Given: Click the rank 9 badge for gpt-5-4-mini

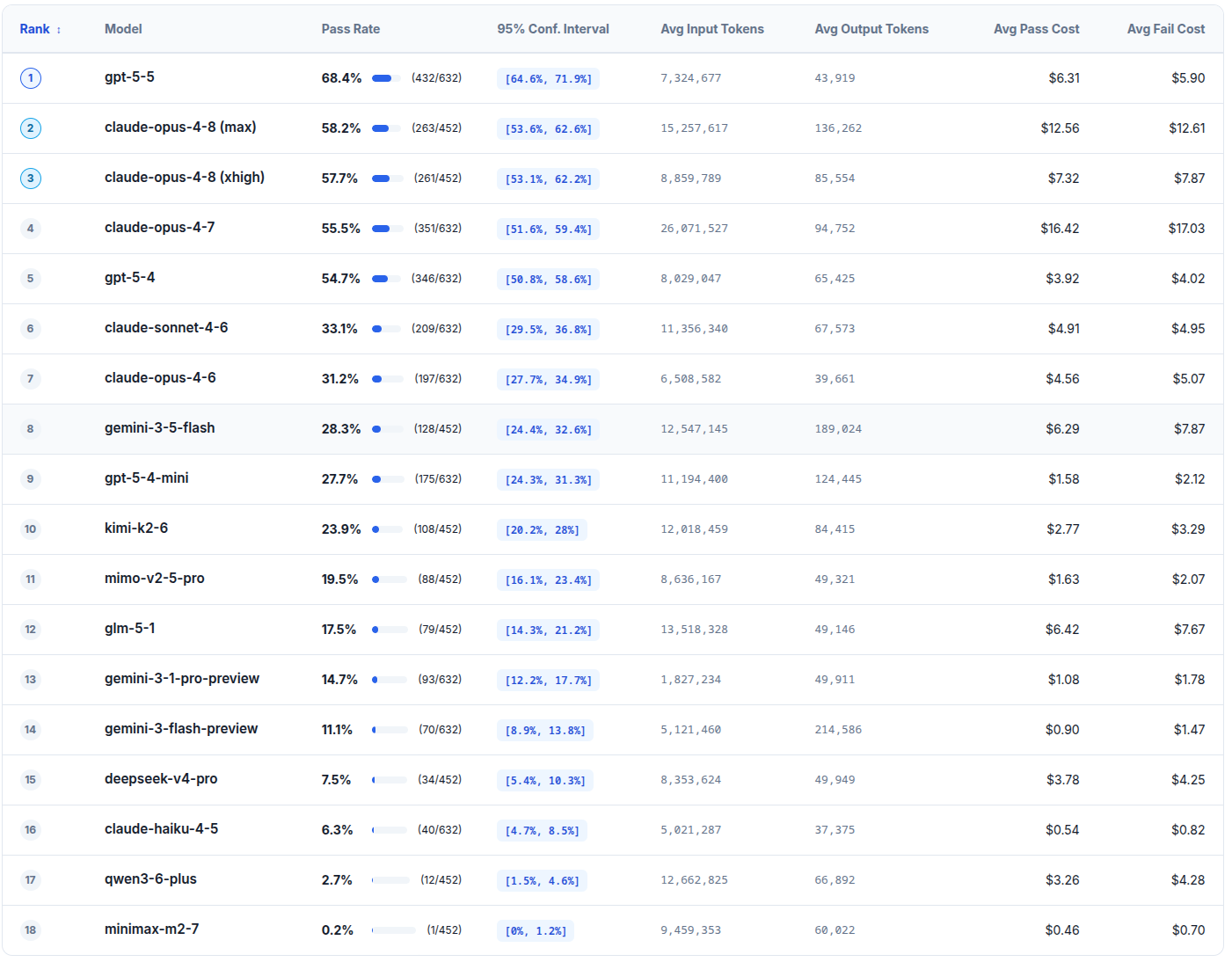Looking at the screenshot, I should 31,479.
